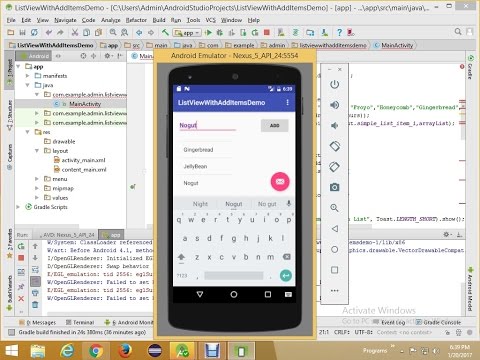Click the Debug bug toolbar icon
This screenshot has height=360, width=480.
220,32
